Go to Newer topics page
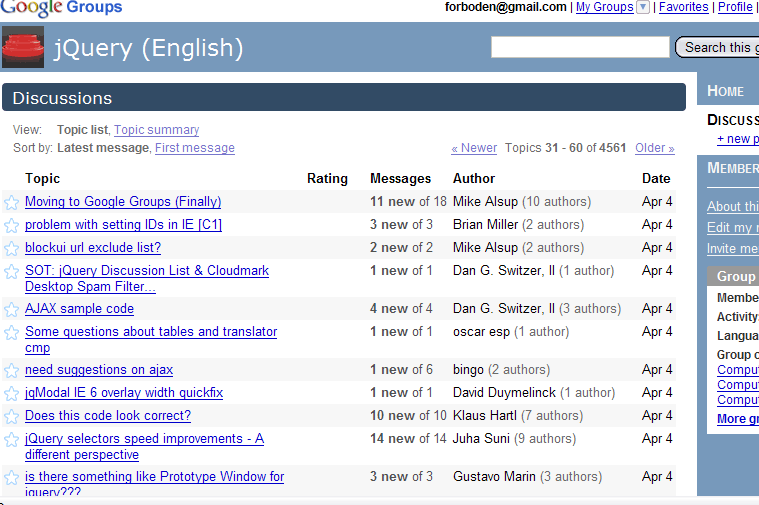Image resolution: width=759 pixels, height=505 pixels. [474, 148]
